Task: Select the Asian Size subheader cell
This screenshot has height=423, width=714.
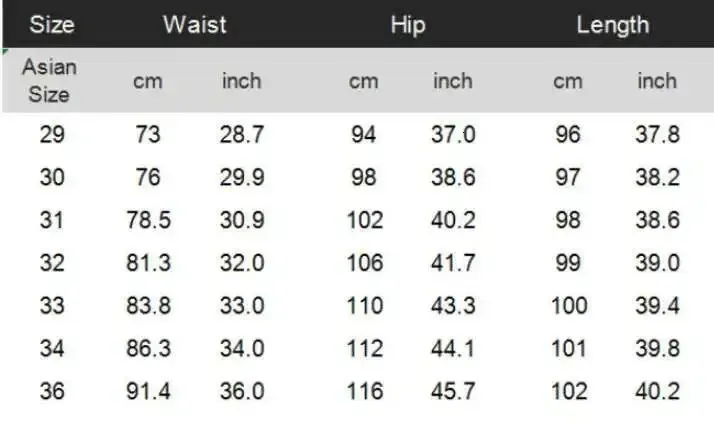Action: pyautogui.click(x=50, y=81)
